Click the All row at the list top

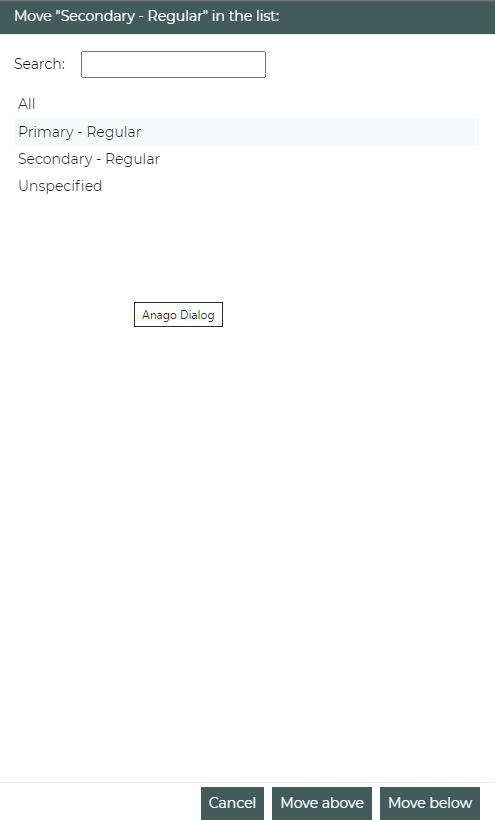point(246,104)
